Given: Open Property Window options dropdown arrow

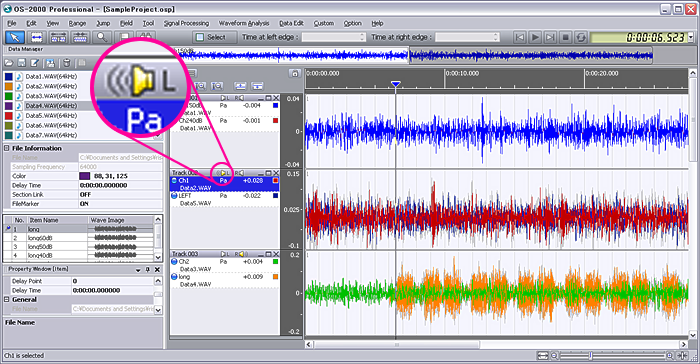Looking at the screenshot, I should pyautogui.click(x=138, y=270).
